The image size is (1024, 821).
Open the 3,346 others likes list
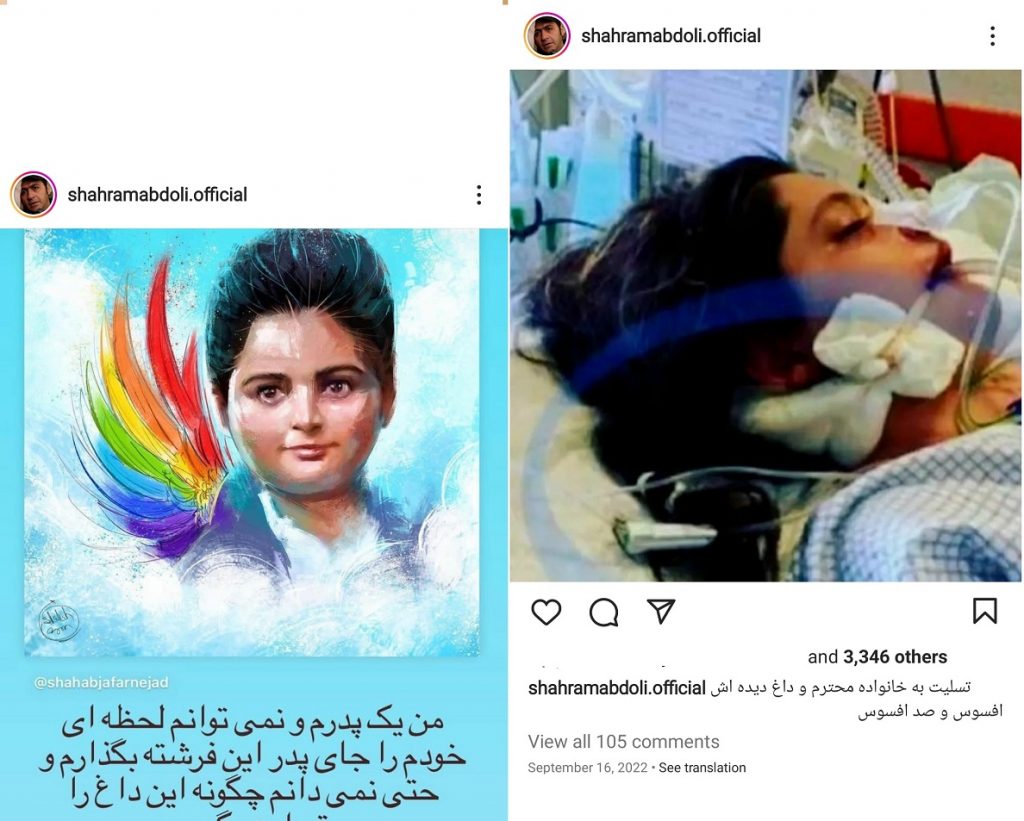pos(895,656)
